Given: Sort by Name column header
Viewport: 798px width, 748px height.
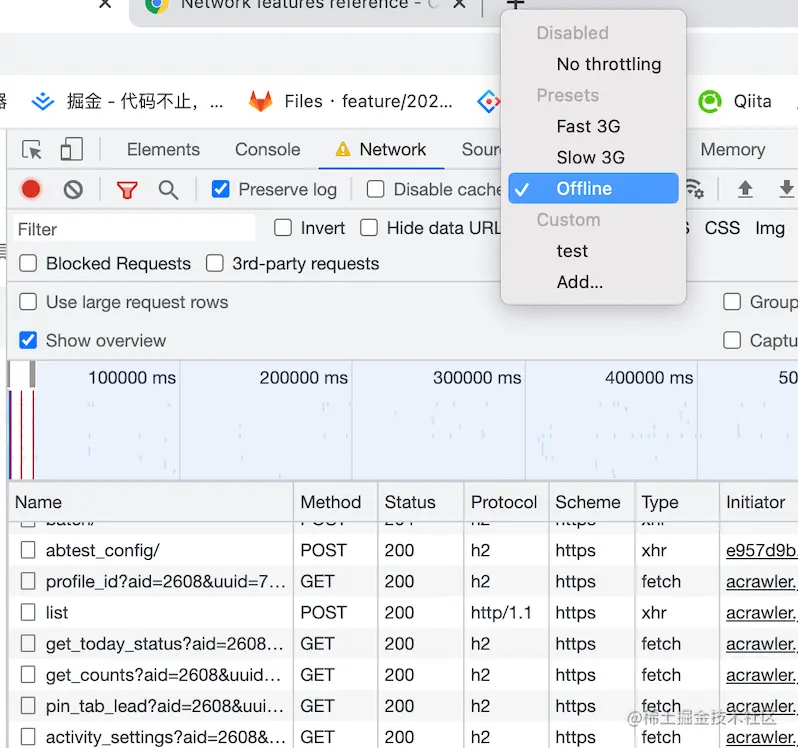Looking at the screenshot, I should (x=151, y=502).
